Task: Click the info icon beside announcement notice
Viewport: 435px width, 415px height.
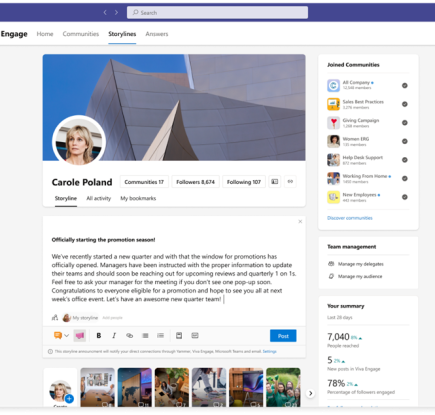Action: point(50,351)
